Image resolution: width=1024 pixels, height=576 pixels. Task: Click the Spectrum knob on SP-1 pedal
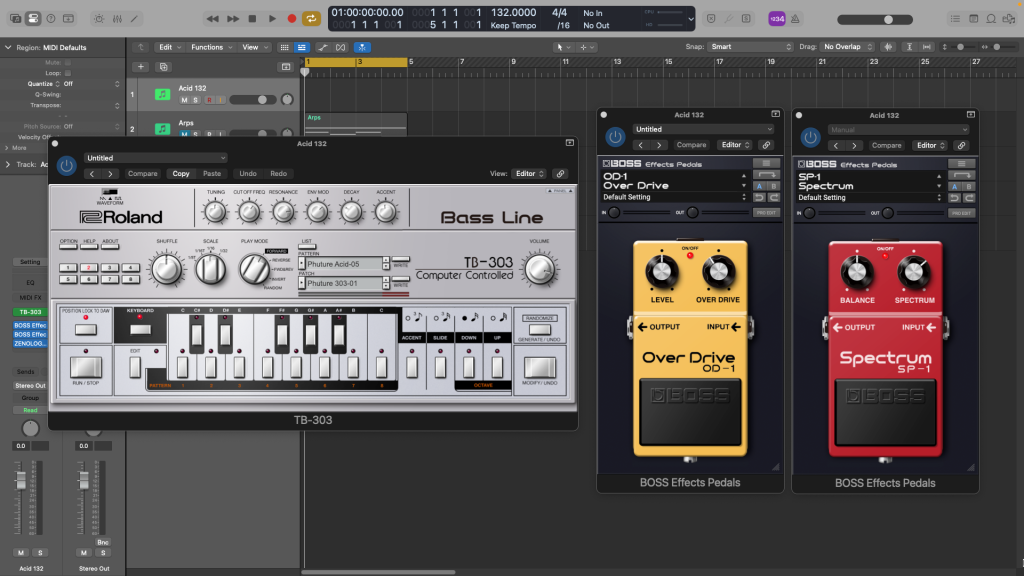(914, 273)
